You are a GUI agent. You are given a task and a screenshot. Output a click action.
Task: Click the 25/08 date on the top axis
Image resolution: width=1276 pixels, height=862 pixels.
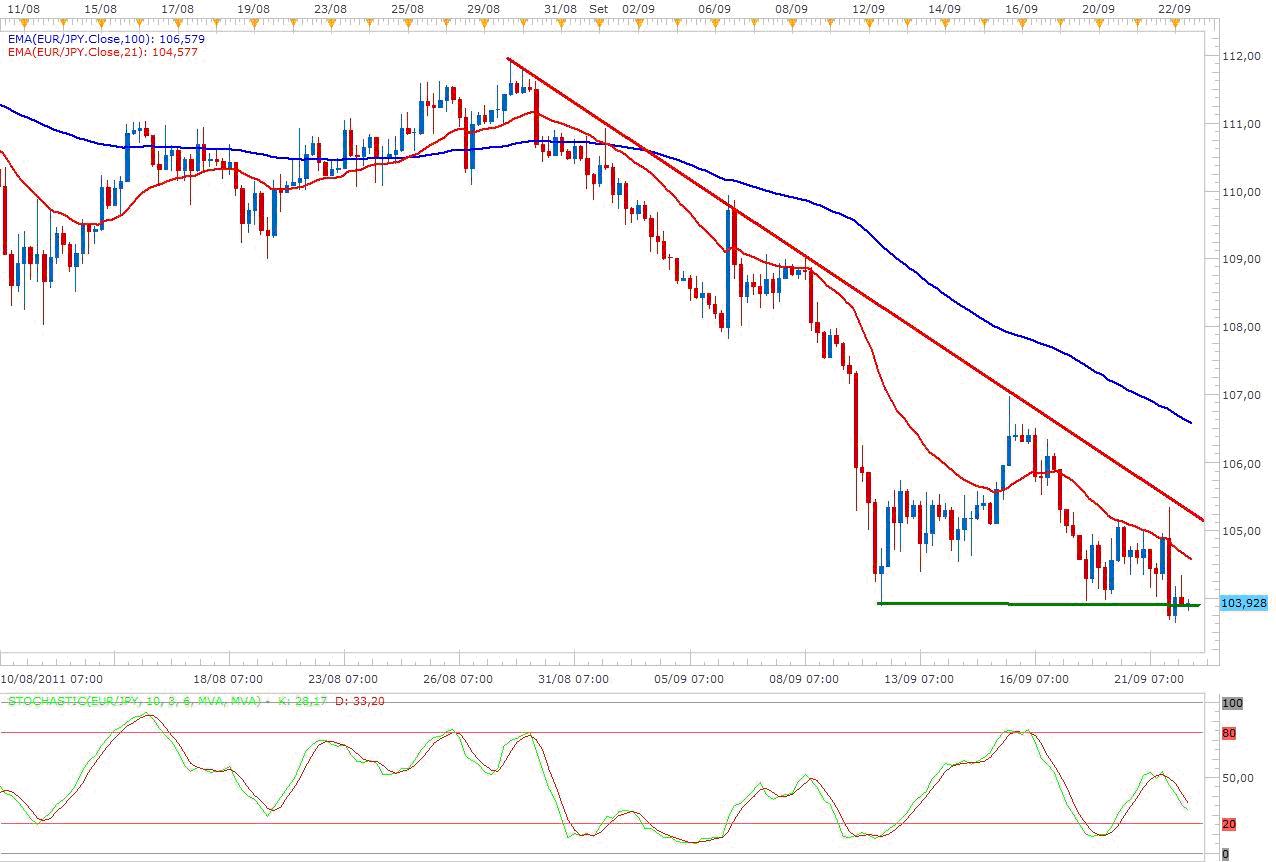pos(407,7)
